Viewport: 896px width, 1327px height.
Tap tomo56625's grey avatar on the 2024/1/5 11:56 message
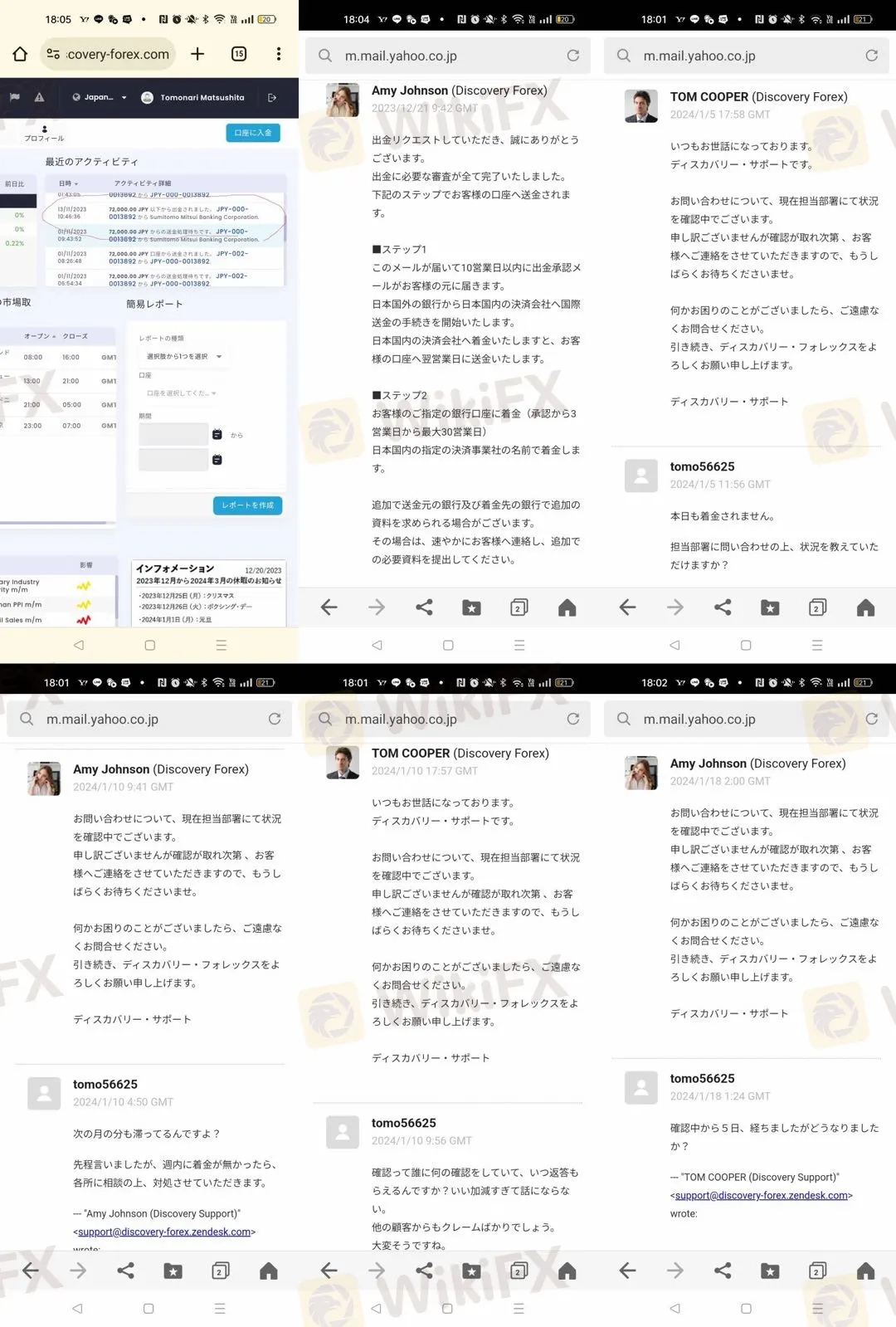(641, 476)
